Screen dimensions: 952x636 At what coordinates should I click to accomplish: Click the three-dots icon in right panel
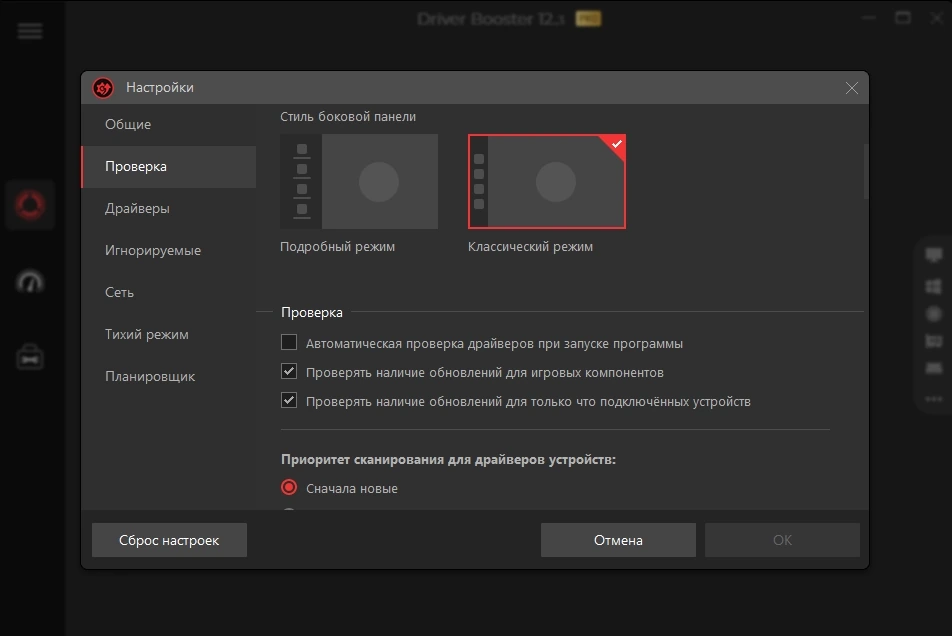click(x=934, y=399)
